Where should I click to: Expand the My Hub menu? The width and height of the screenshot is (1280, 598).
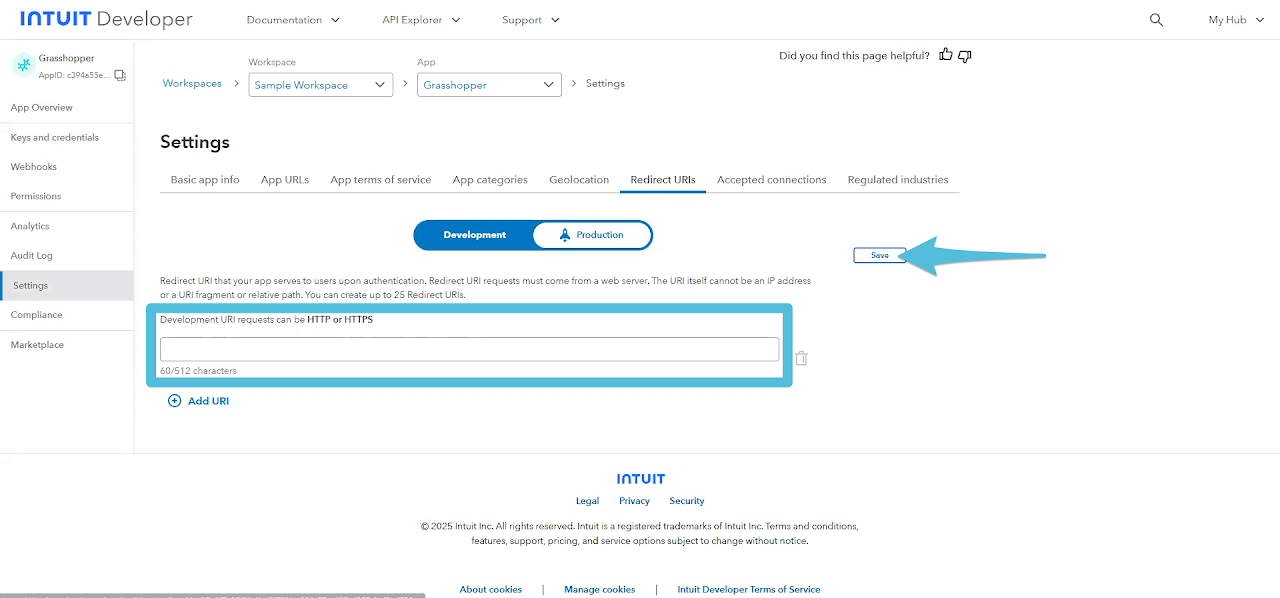coord(1234,20)
